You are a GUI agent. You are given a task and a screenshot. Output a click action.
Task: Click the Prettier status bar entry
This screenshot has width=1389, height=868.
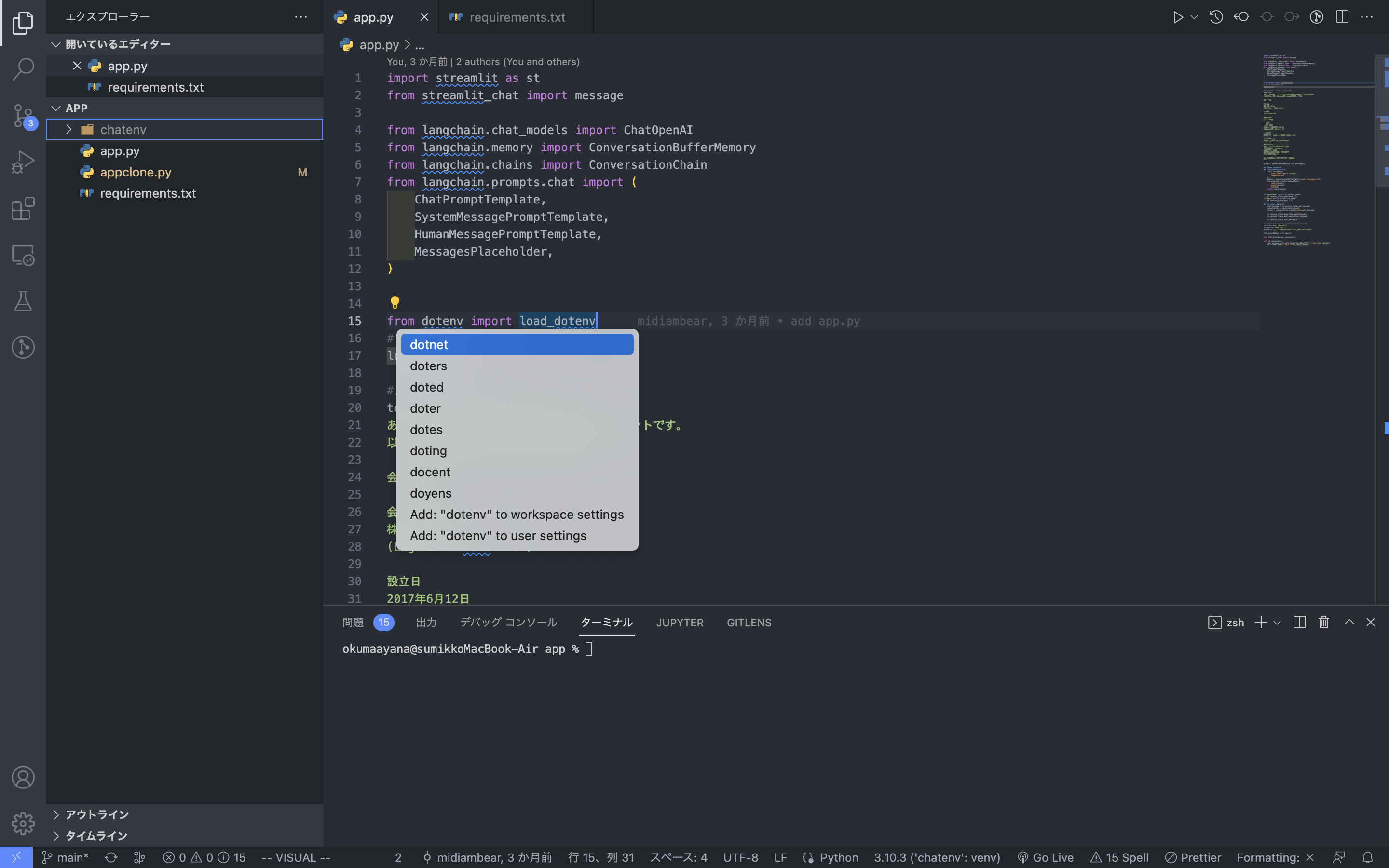(1194, 857)
